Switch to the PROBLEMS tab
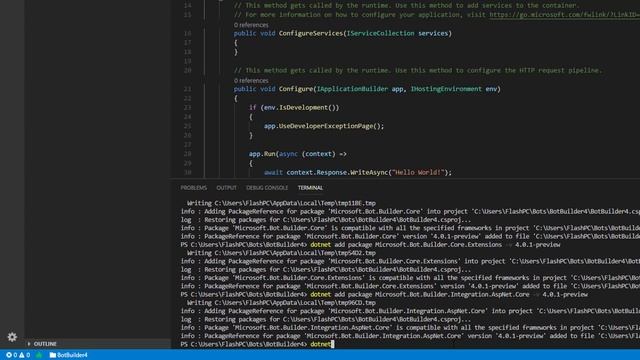This screenshot has height=360, width=640. (193, 188)
